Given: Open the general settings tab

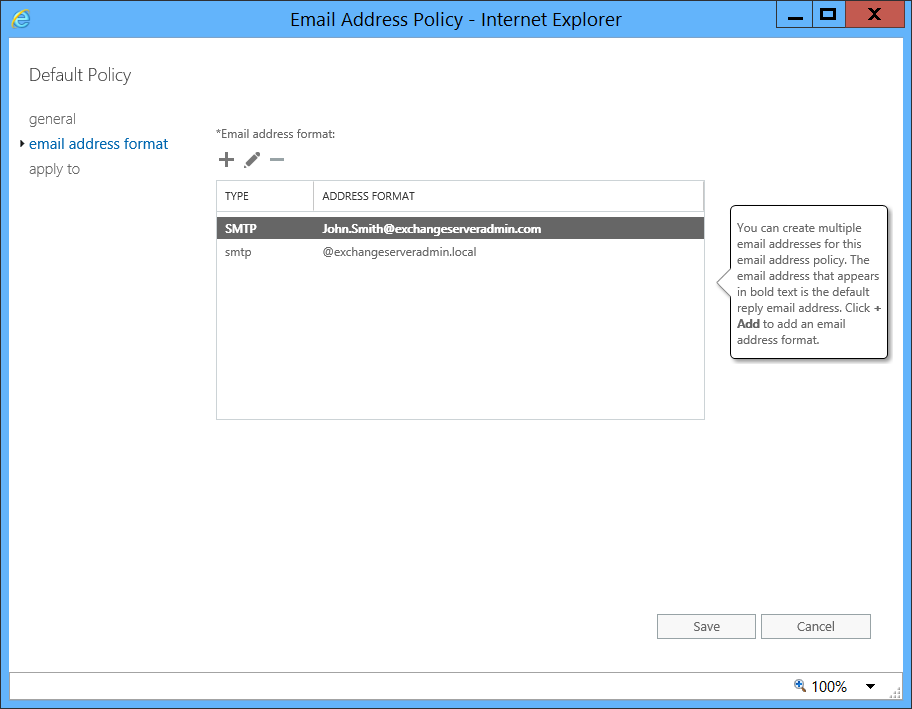Looking at the screenshot, I should [52, 119].
